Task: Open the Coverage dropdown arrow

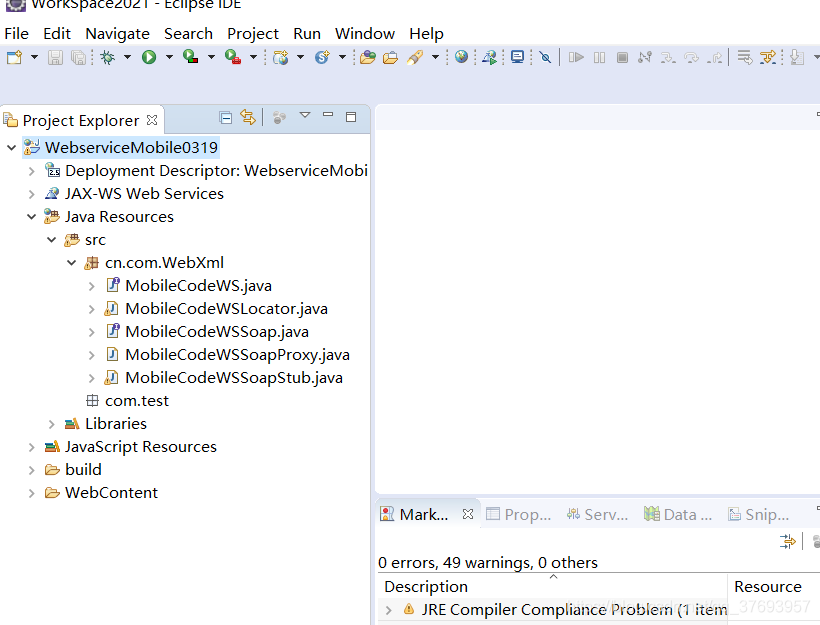Action: tap(211, 57)
